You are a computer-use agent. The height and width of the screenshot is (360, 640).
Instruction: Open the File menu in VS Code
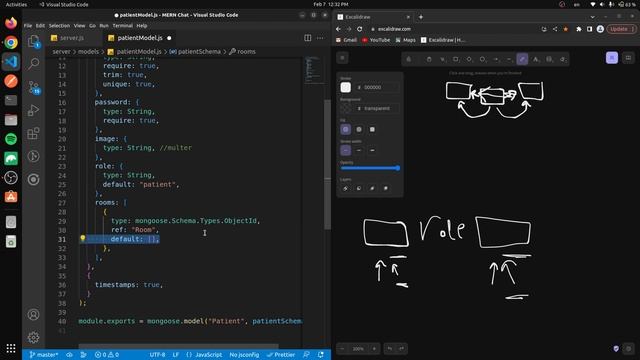coord(28,26)
